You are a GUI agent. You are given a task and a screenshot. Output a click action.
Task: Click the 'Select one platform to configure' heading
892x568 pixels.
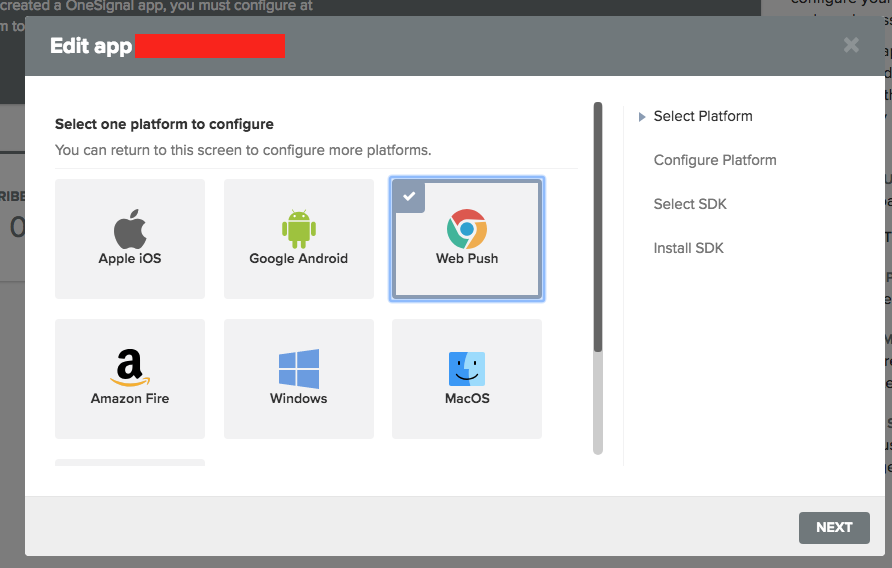[x=164, y=124]
